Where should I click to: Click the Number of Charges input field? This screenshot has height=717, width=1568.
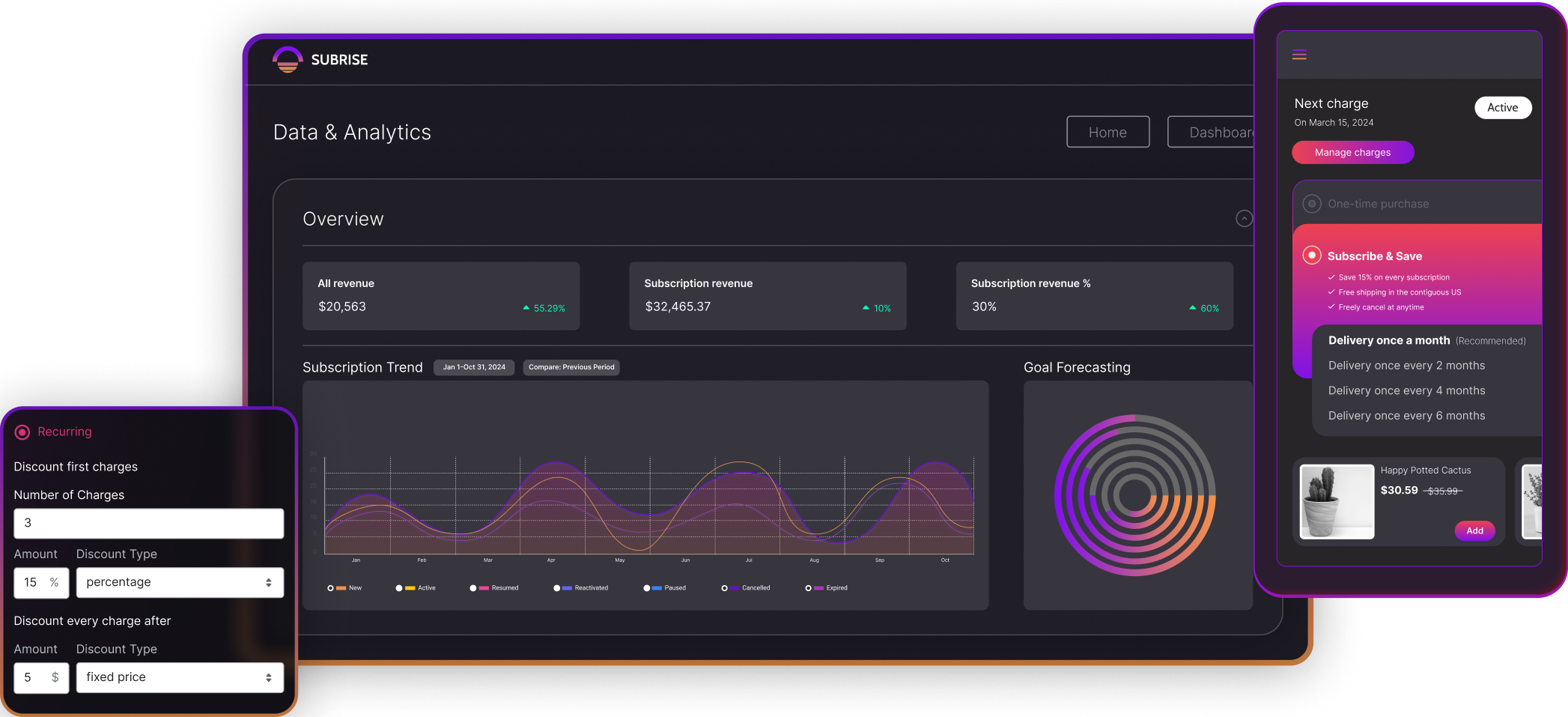tap(148, 523)
